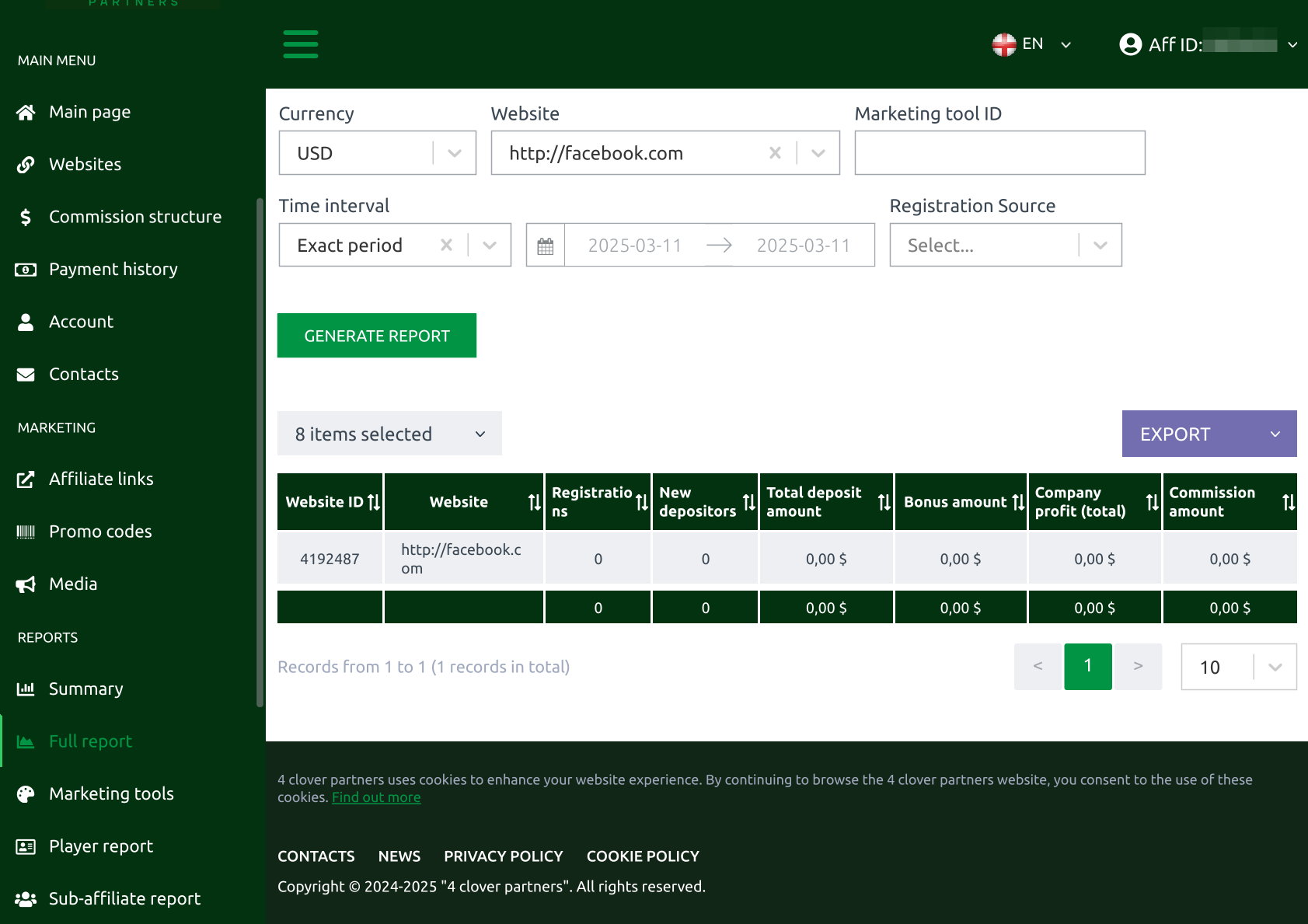1308x924 pixels.
Task: Click the user avatar icon near Aff ID
Action: coord(1130,44)
